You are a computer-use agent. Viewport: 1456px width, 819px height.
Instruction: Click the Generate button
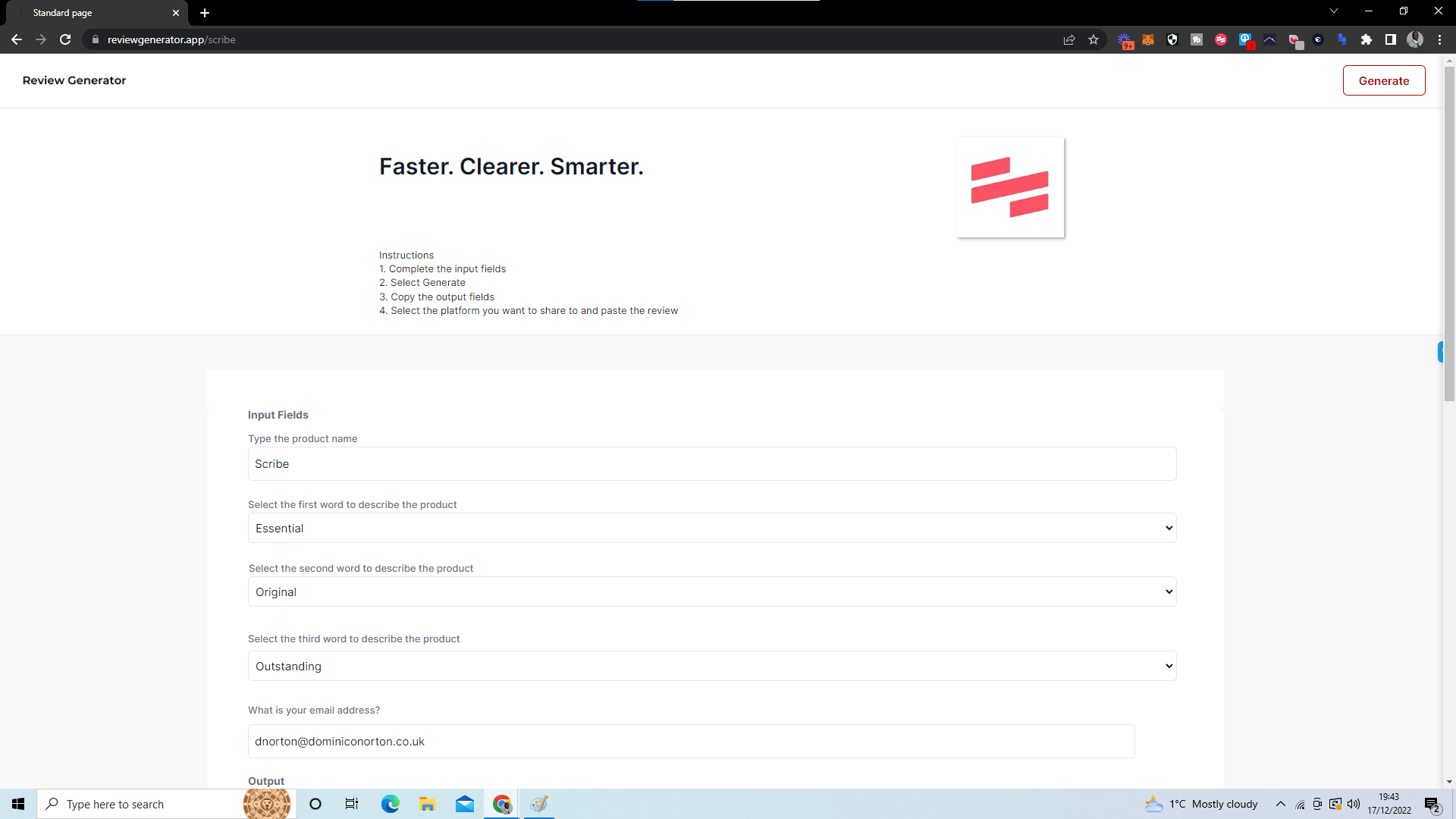pos(1383,80)
